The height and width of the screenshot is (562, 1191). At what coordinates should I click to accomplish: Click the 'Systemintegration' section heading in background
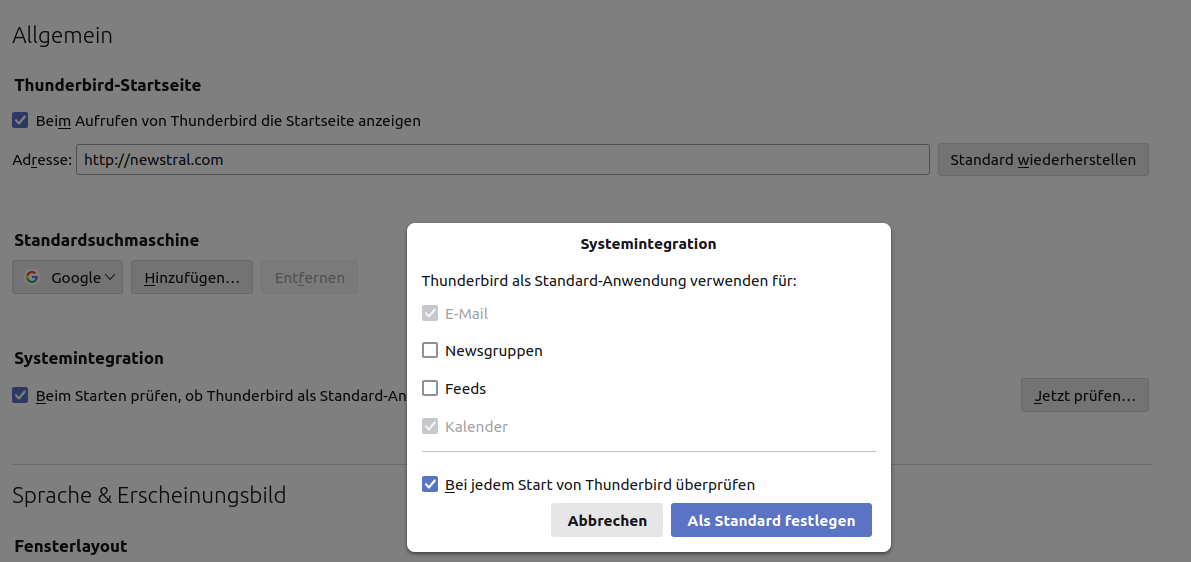89,358
